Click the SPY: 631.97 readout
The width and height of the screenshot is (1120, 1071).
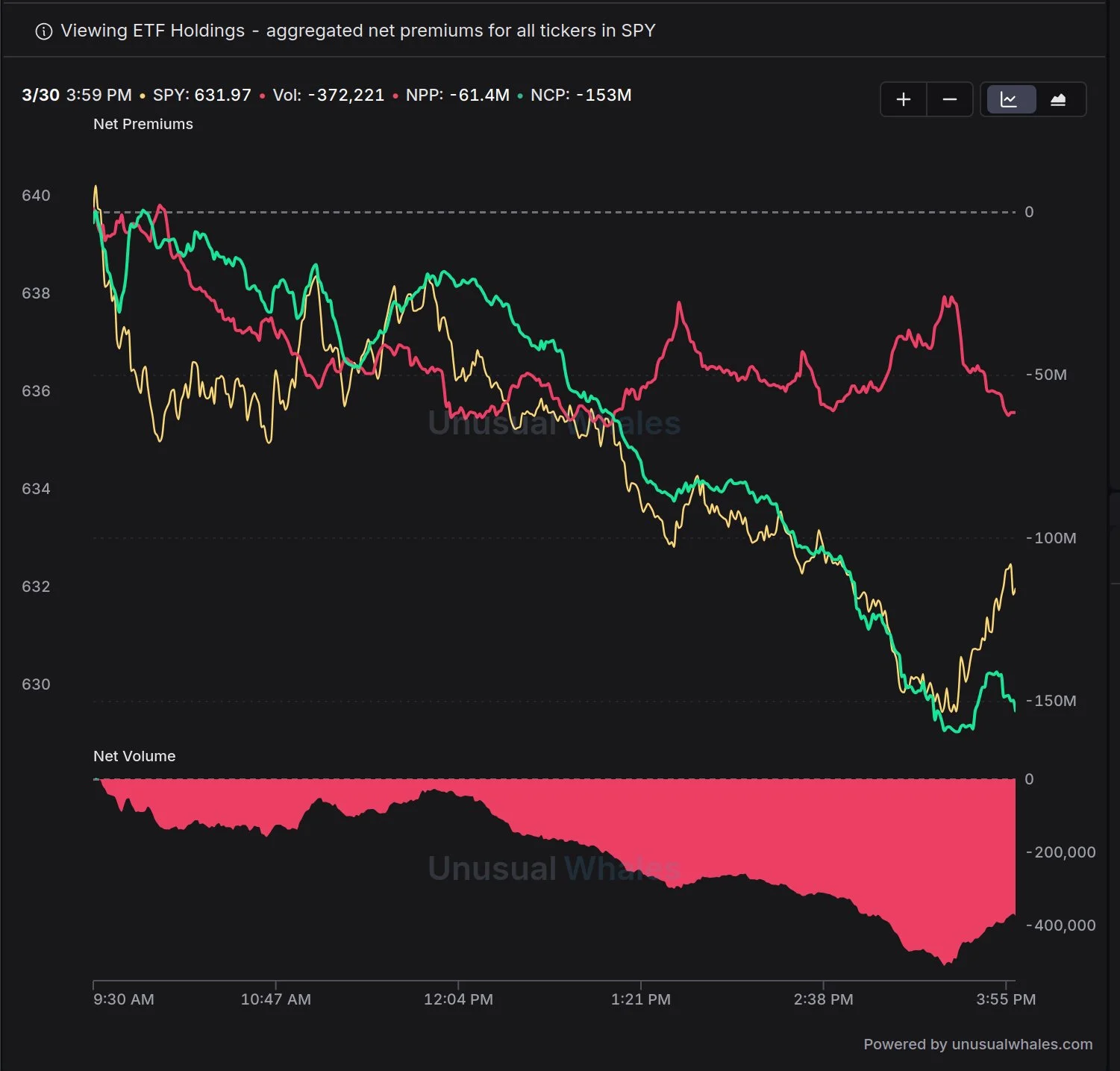201,95
